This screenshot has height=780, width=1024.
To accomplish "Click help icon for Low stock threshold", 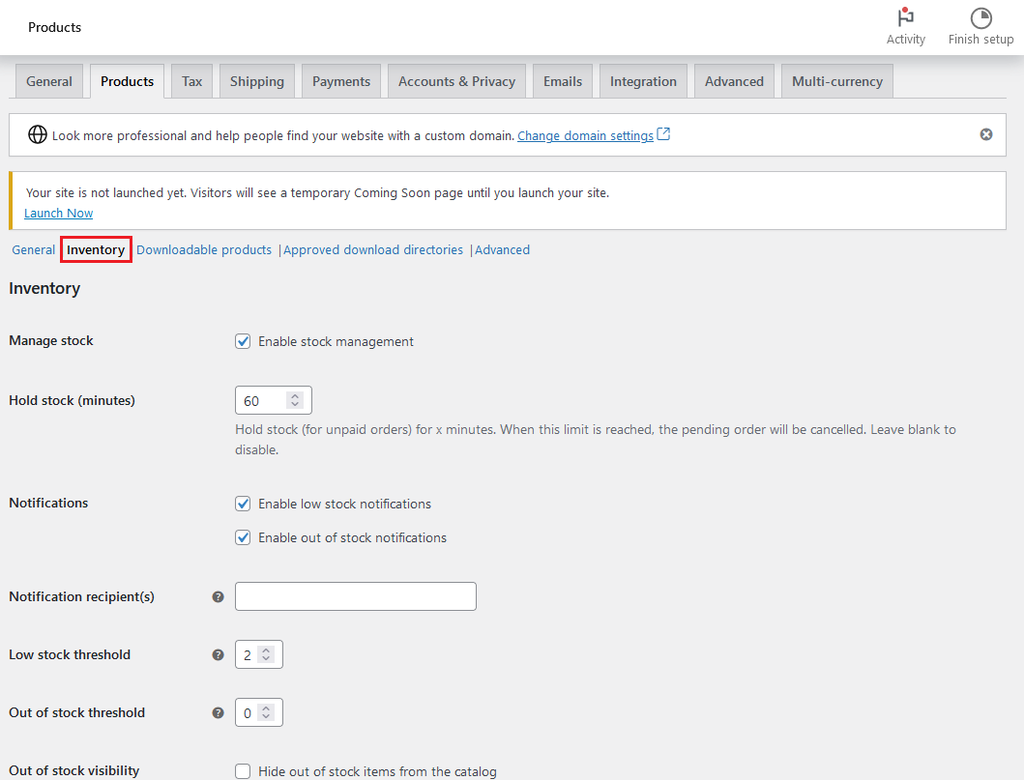I will click(218, 655).
